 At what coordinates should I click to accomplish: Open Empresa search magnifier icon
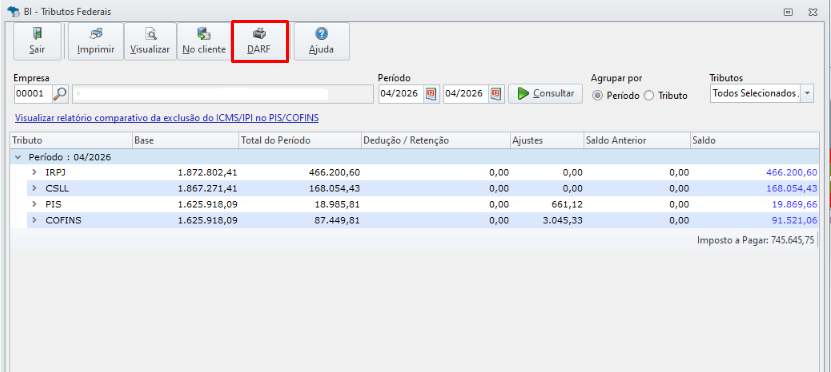[x=60, y=94]
